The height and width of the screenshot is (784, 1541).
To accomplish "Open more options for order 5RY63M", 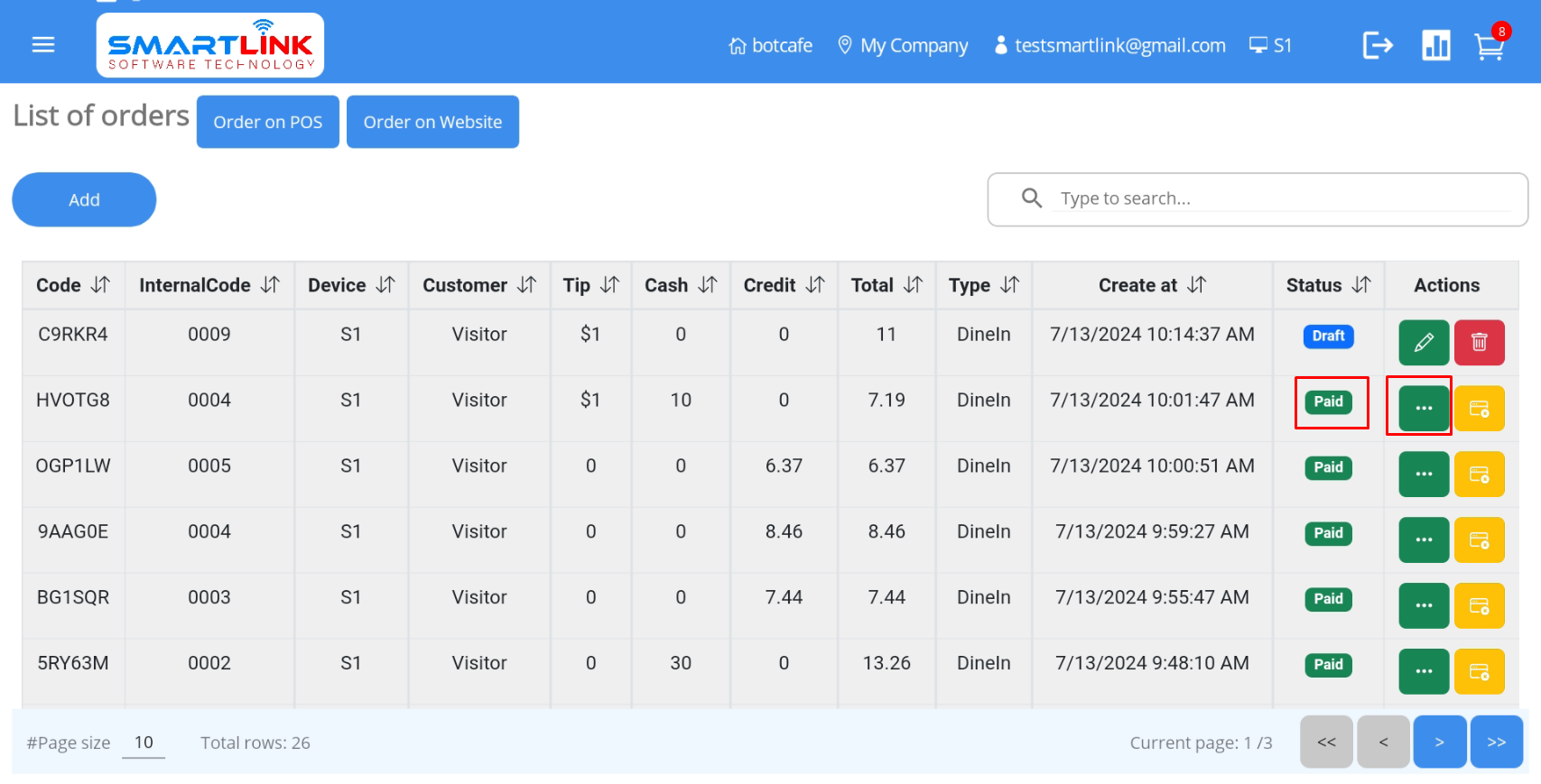I will 1424,672.
